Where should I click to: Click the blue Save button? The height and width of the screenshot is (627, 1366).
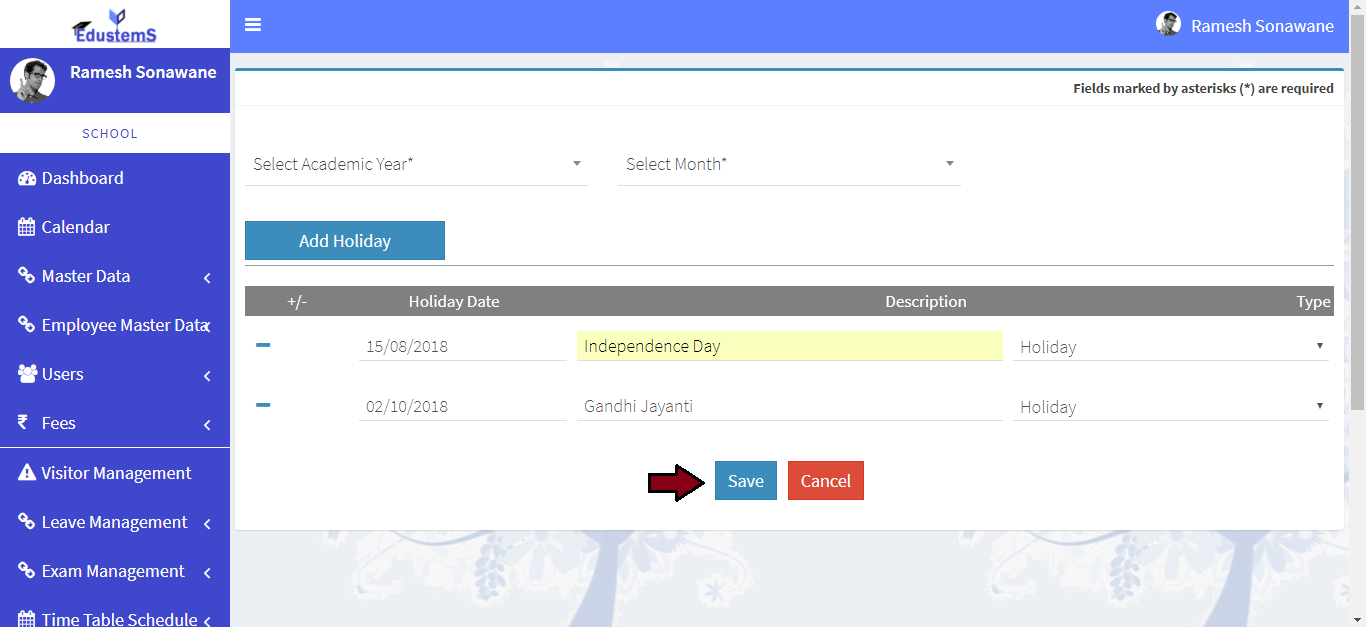click(745, 481)
